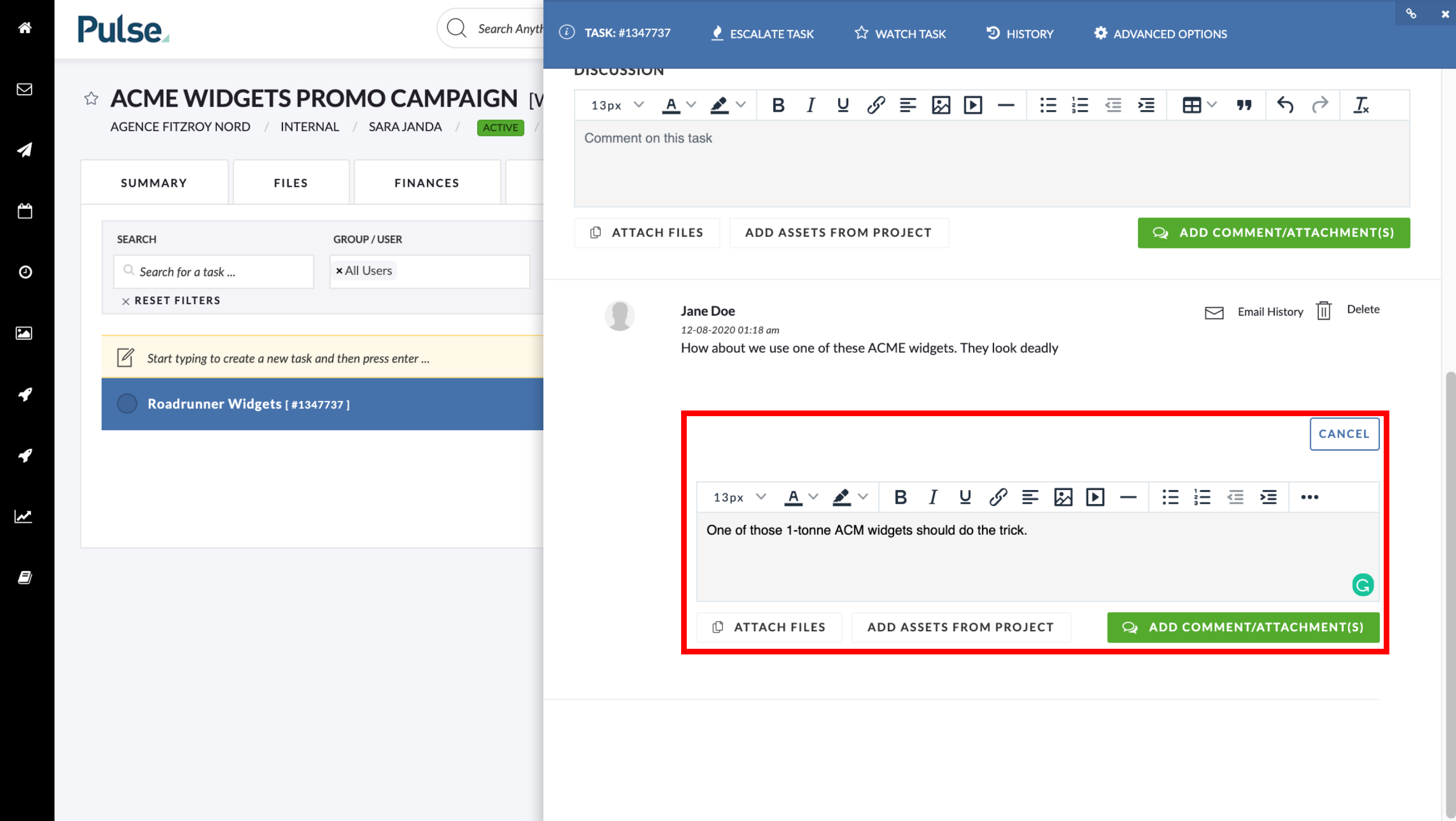Toggle italic in the reply editor
The image size is (1456, 821).
932,497
